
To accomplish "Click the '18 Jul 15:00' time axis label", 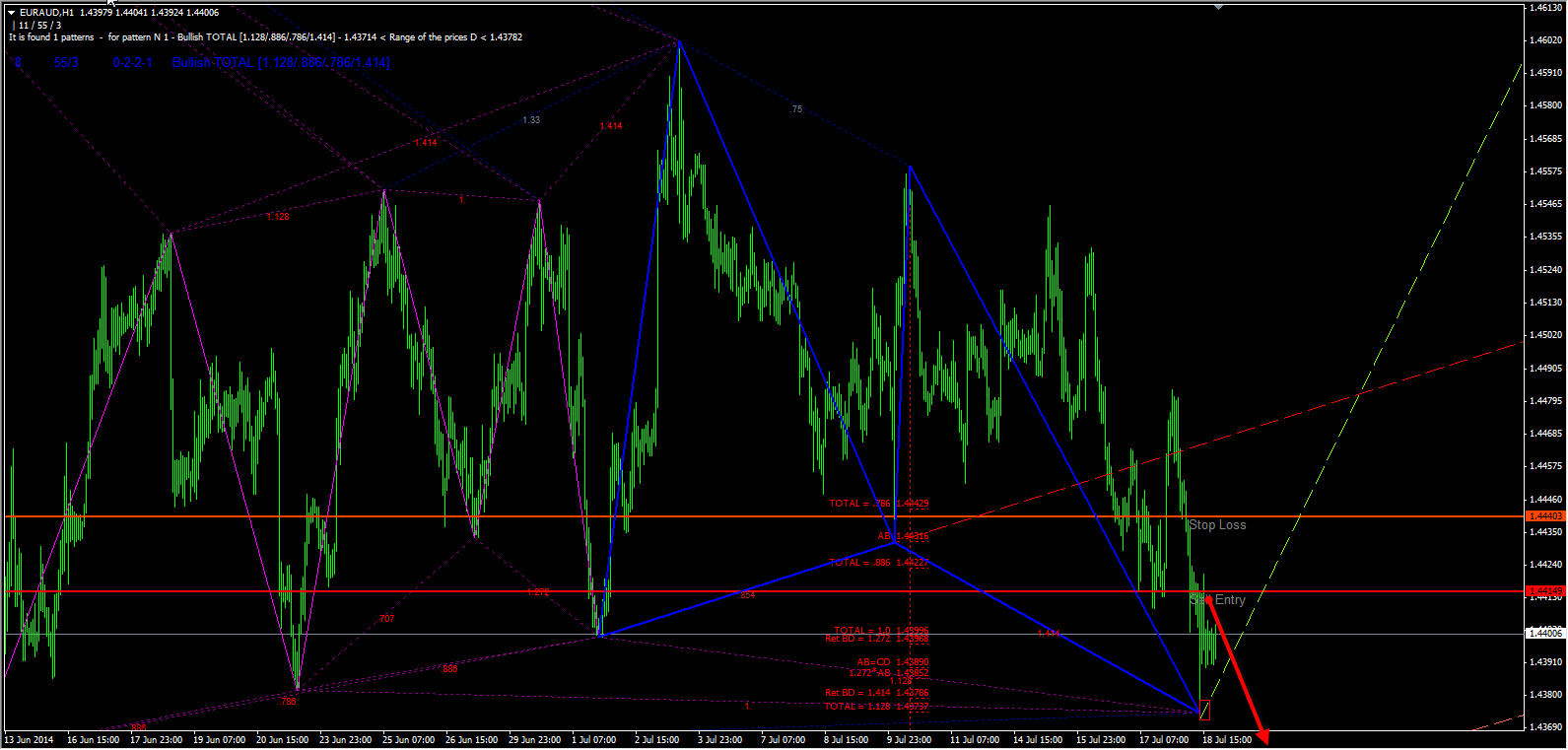I will pyautogui.click(x=1227, y=740).
